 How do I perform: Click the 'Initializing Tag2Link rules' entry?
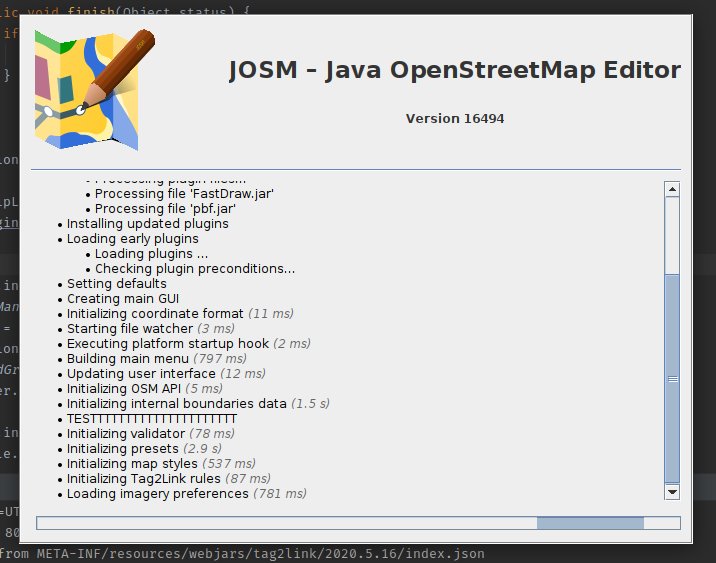(168, 479)
